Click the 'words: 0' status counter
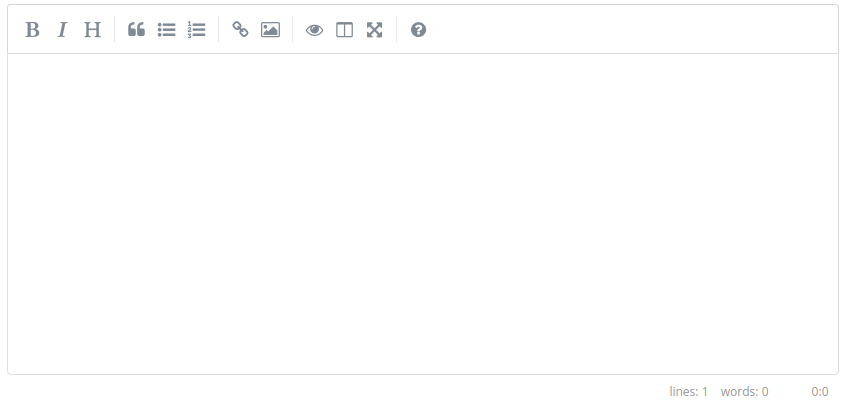 point(744,392)
